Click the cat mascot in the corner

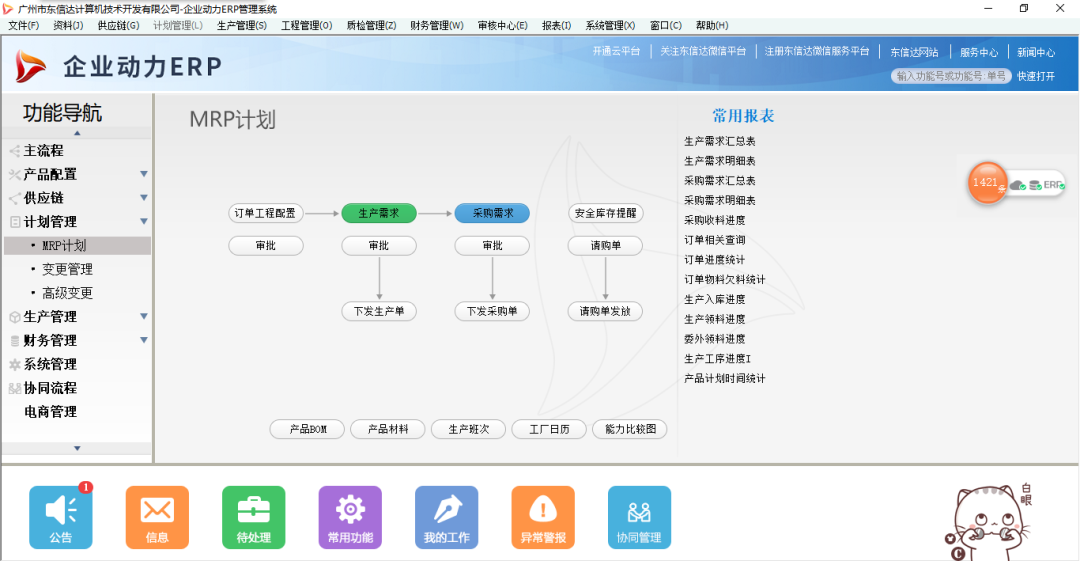[988, 522]
